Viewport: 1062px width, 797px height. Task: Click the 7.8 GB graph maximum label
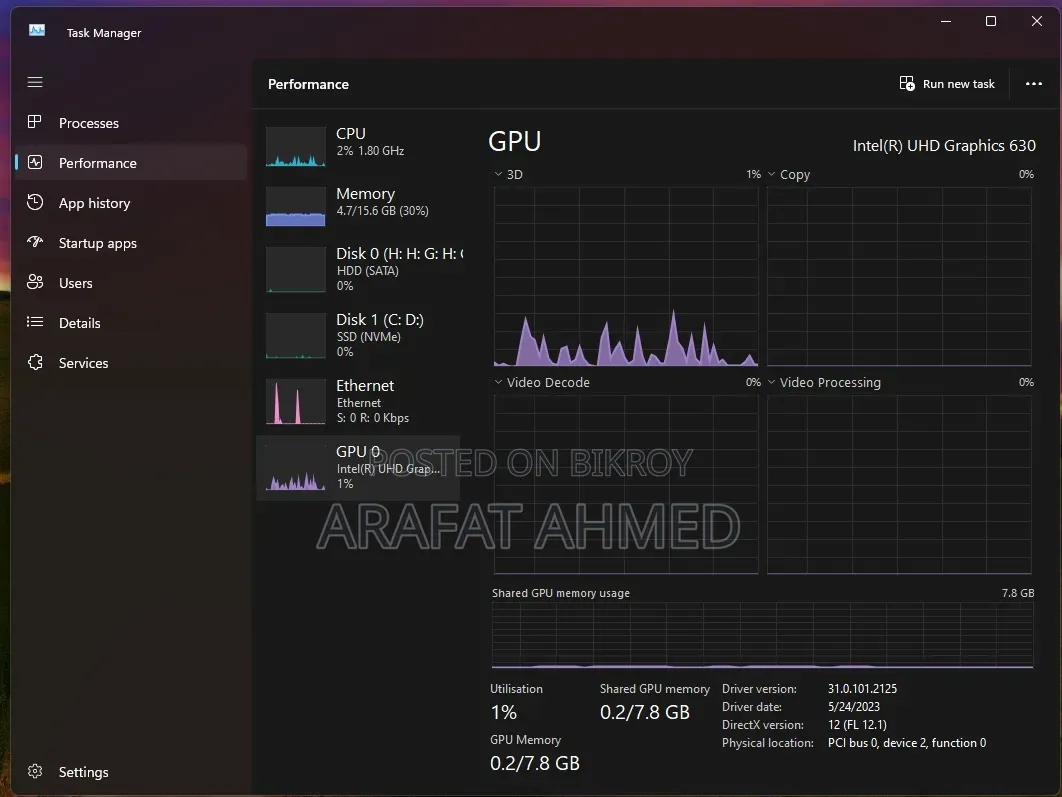(1018, 593)
